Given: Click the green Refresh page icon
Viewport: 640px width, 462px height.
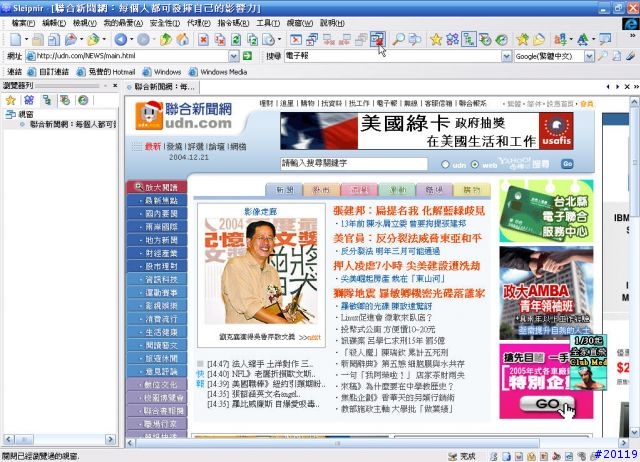Looking at the screenshot, I should tap(236, 39).
